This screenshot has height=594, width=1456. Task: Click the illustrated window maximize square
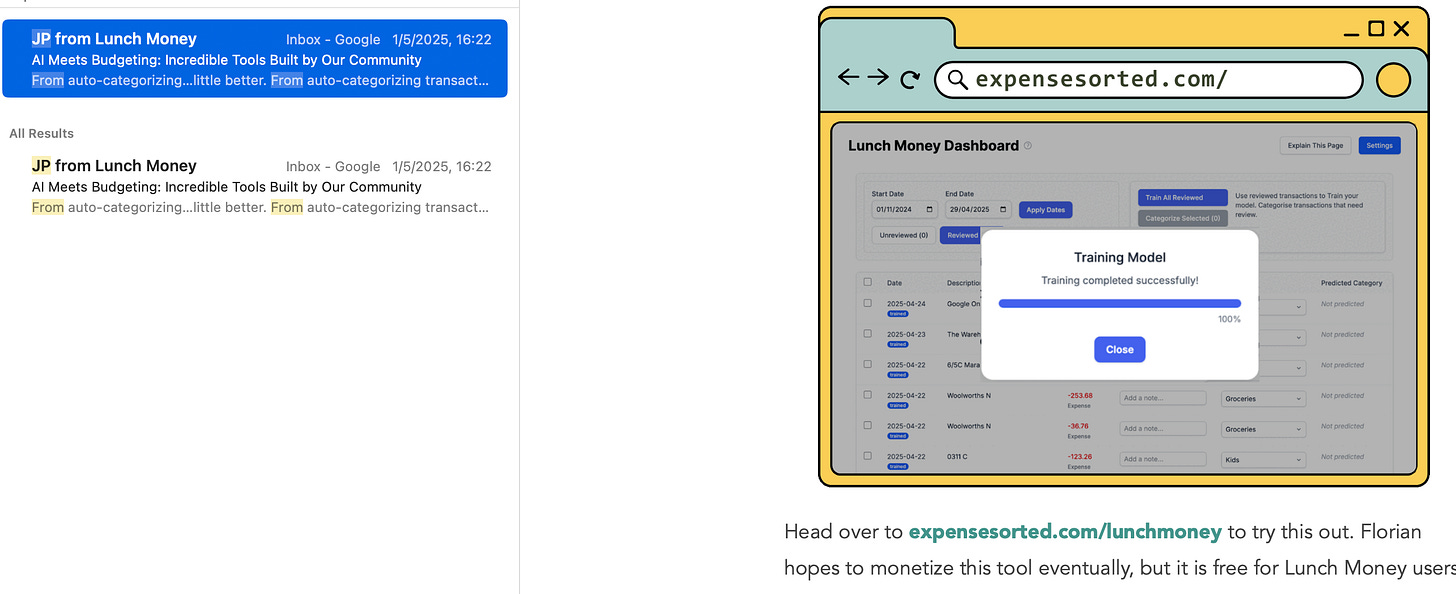click(1376, 29)
